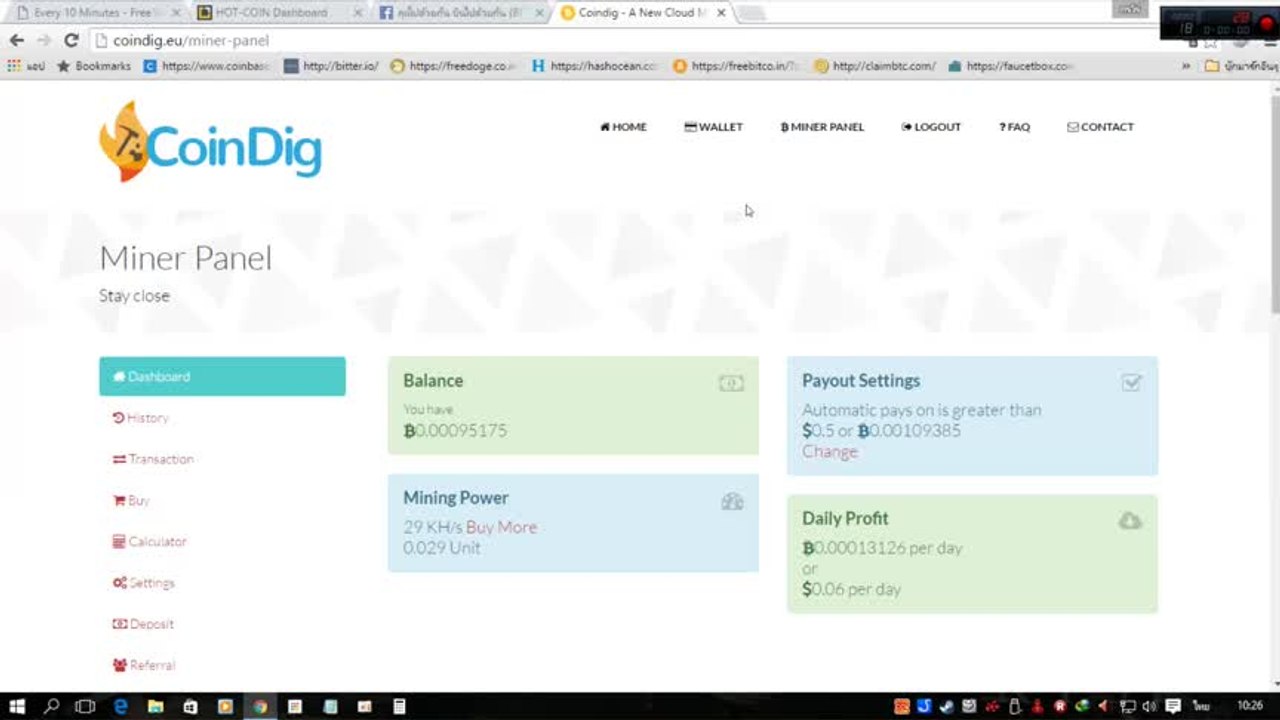Launch Edge from the taskbar
1280x720 pixels.
click(x=121, y=706)
